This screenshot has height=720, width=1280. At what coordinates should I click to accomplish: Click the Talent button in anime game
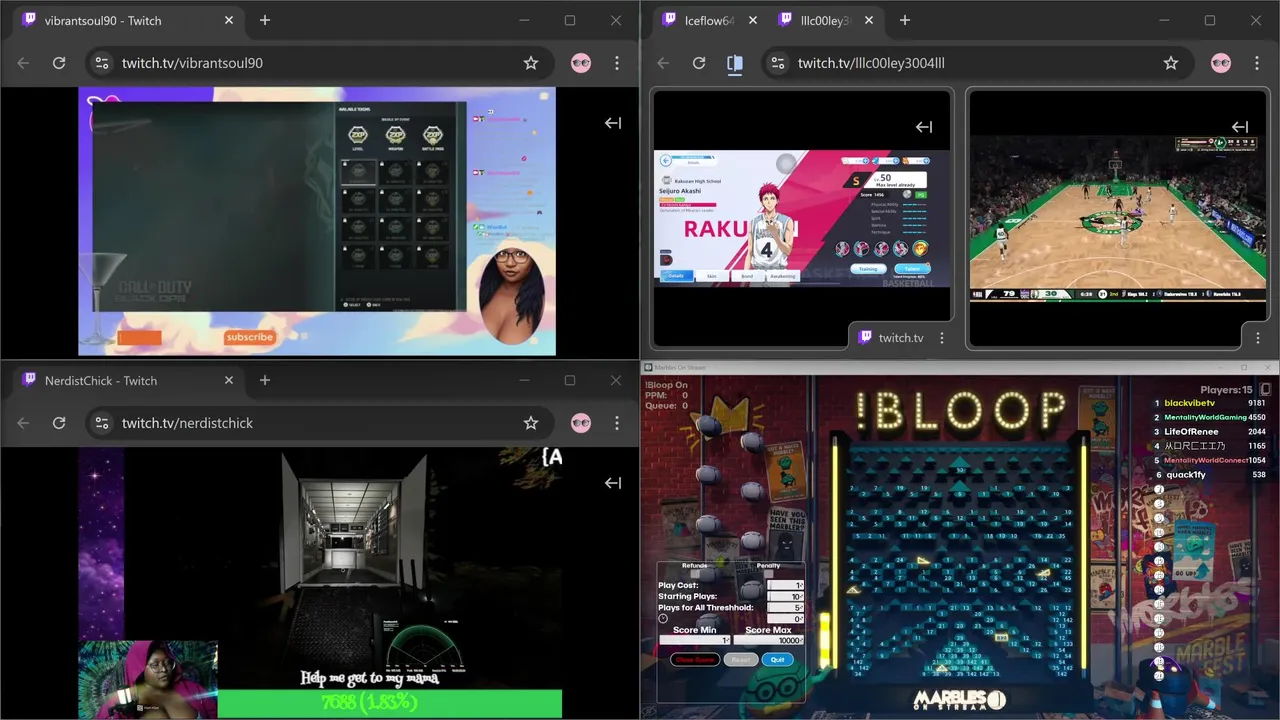tap(911, 269)
